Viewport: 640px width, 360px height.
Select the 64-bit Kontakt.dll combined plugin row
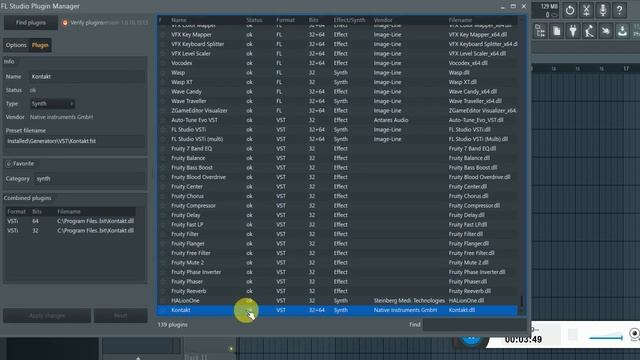[70, 221]
